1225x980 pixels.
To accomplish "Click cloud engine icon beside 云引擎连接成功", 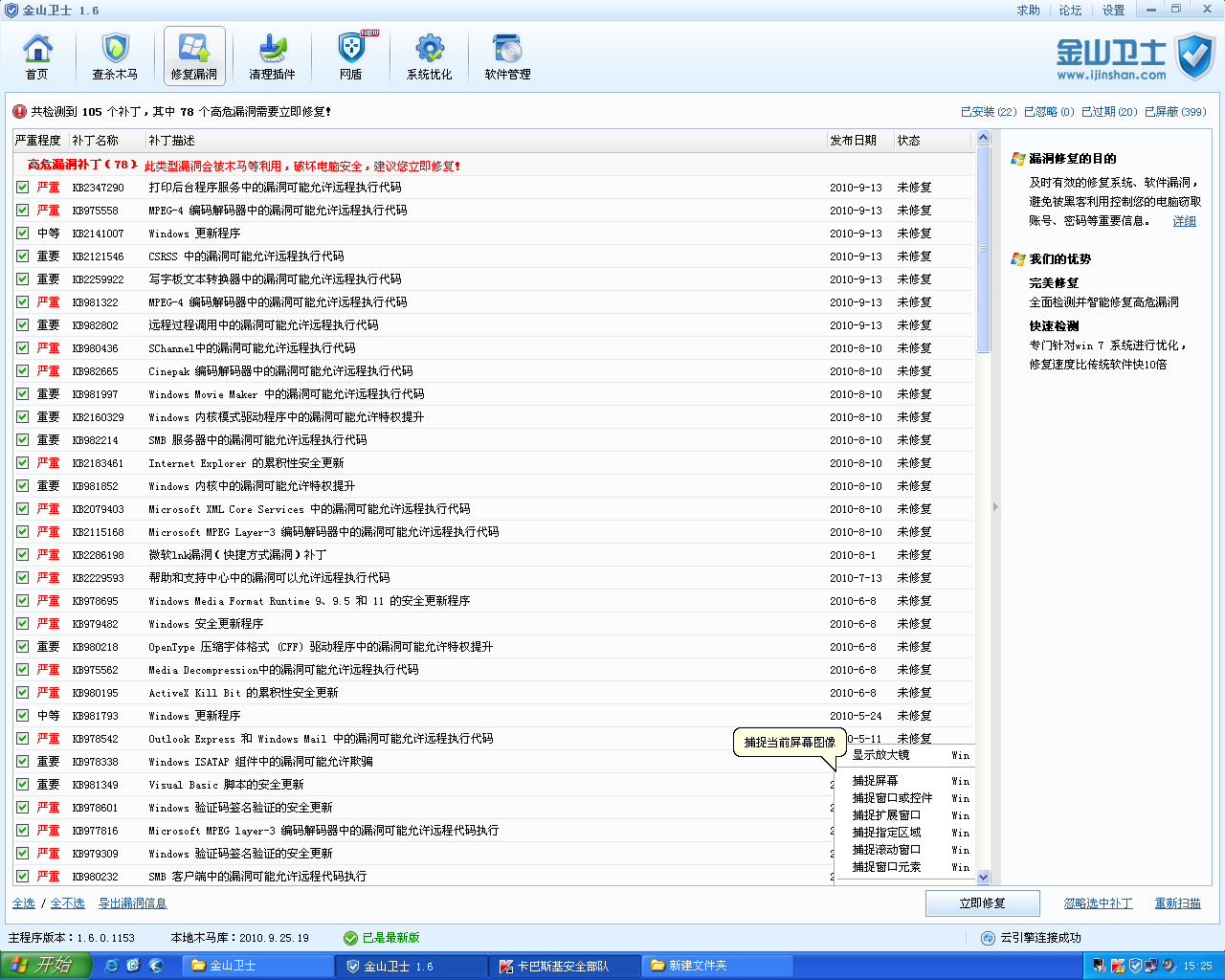I will [989, 938].
